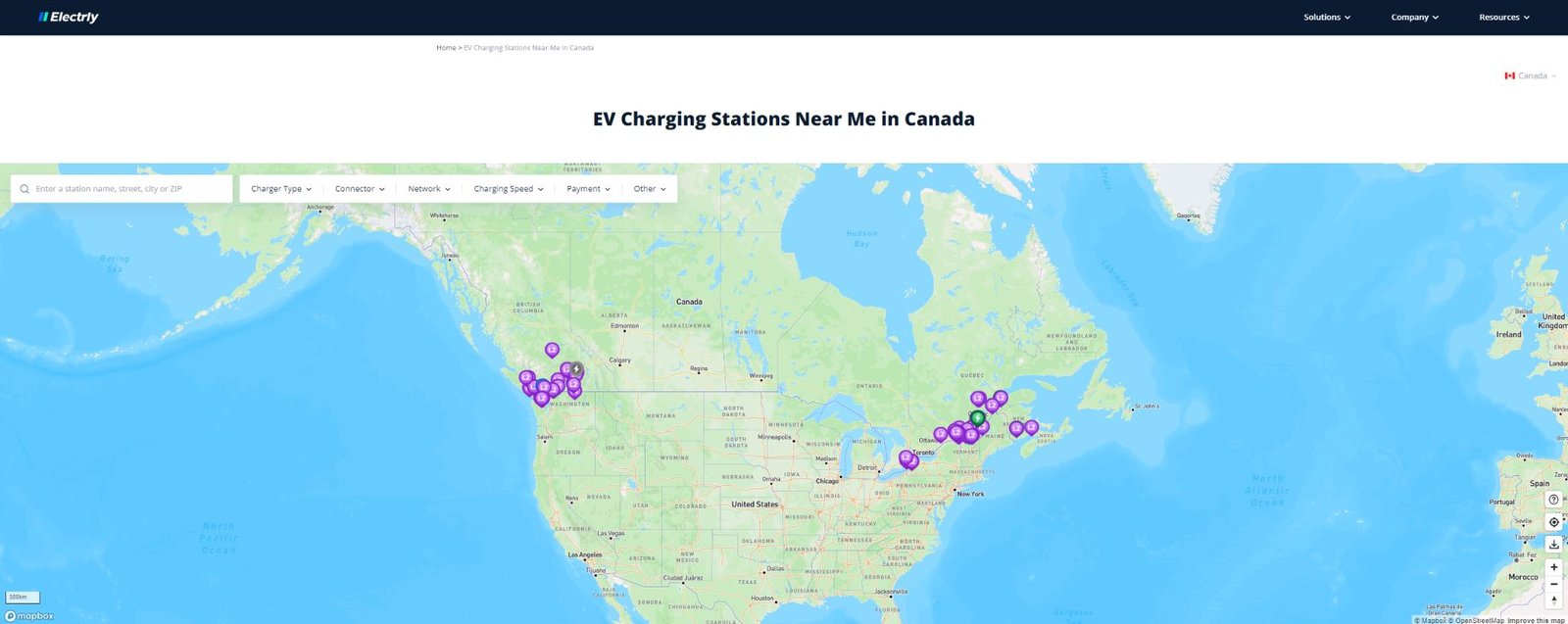Click the northernmost L2 pin in British Columbia
The width and height of the screenshot is (1568, 624).
tap(552, 350)
